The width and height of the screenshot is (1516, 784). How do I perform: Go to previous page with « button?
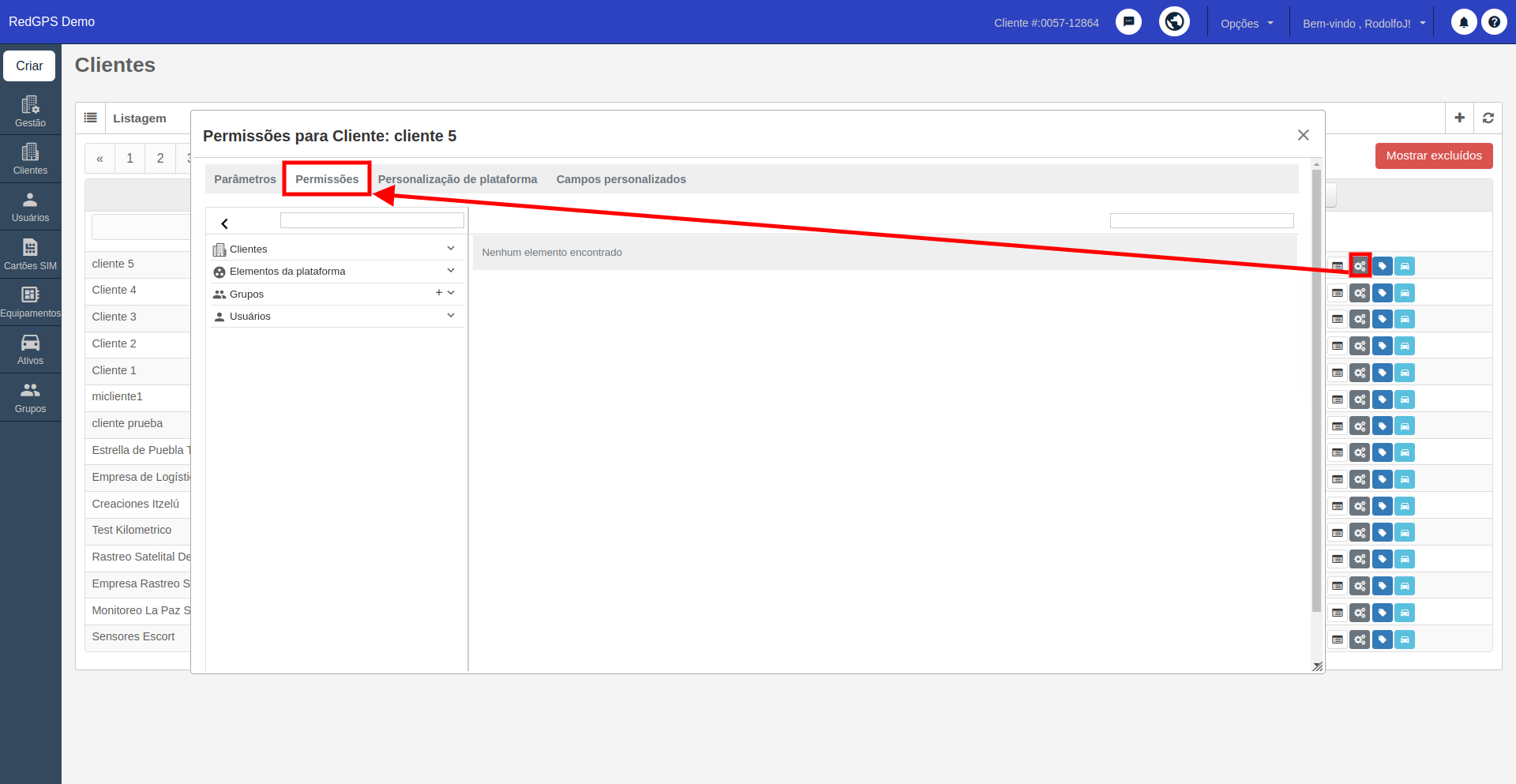pos(99,158)
